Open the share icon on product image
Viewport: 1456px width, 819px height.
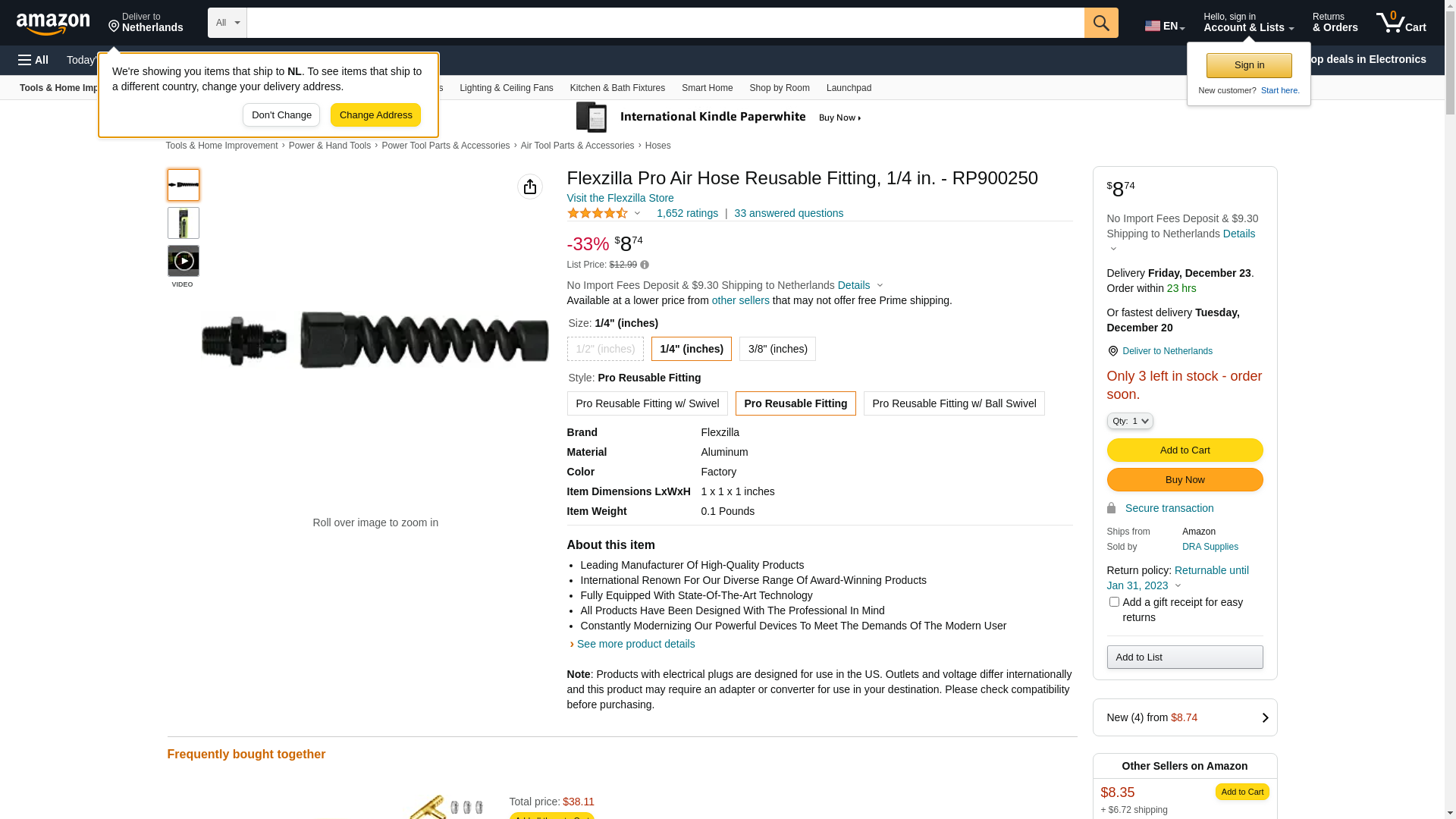(530, 187)
